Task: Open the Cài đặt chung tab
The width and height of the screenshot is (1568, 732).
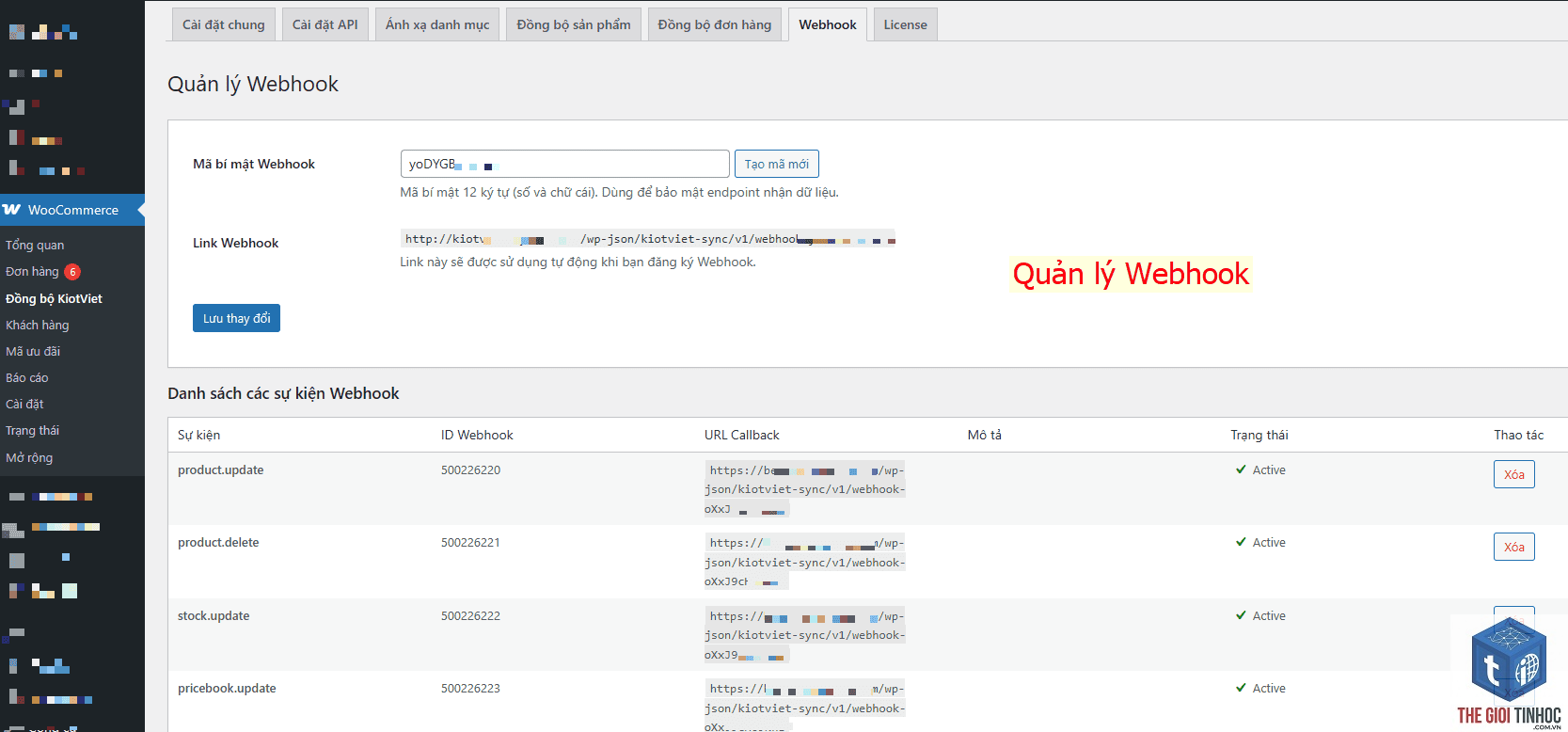Action: [x=224, y=24]
